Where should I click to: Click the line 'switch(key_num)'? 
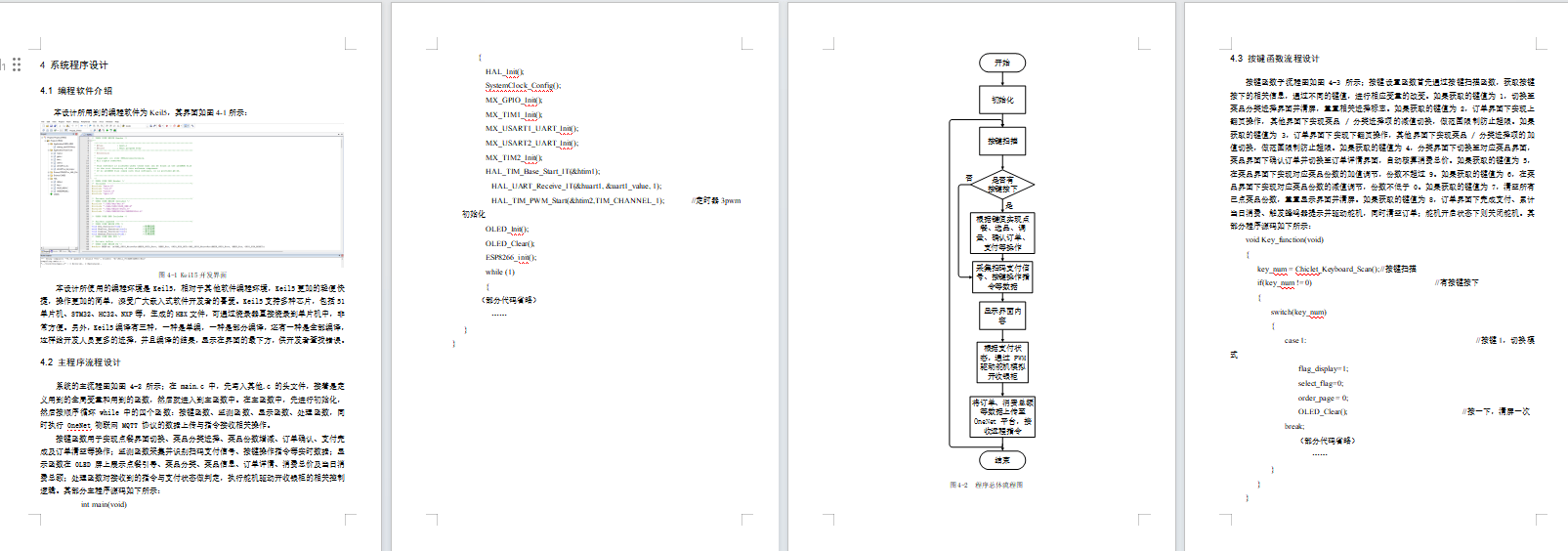(1298, 312)
